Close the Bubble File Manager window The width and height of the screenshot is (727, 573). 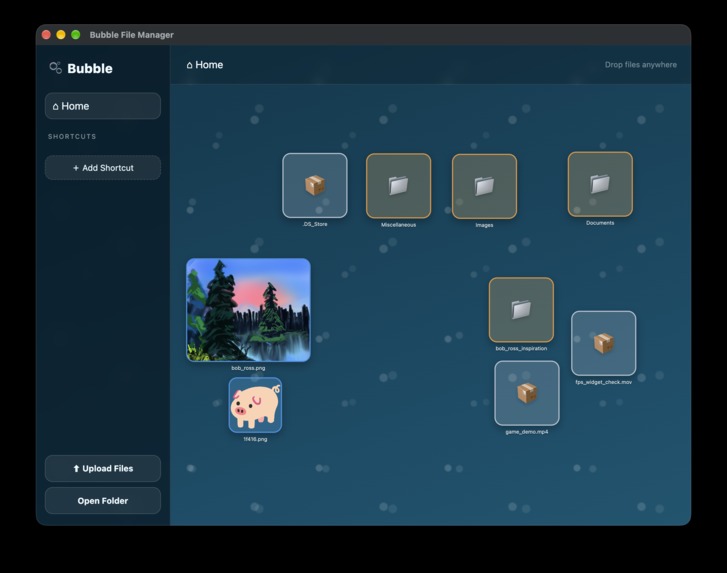click(46, 35)
